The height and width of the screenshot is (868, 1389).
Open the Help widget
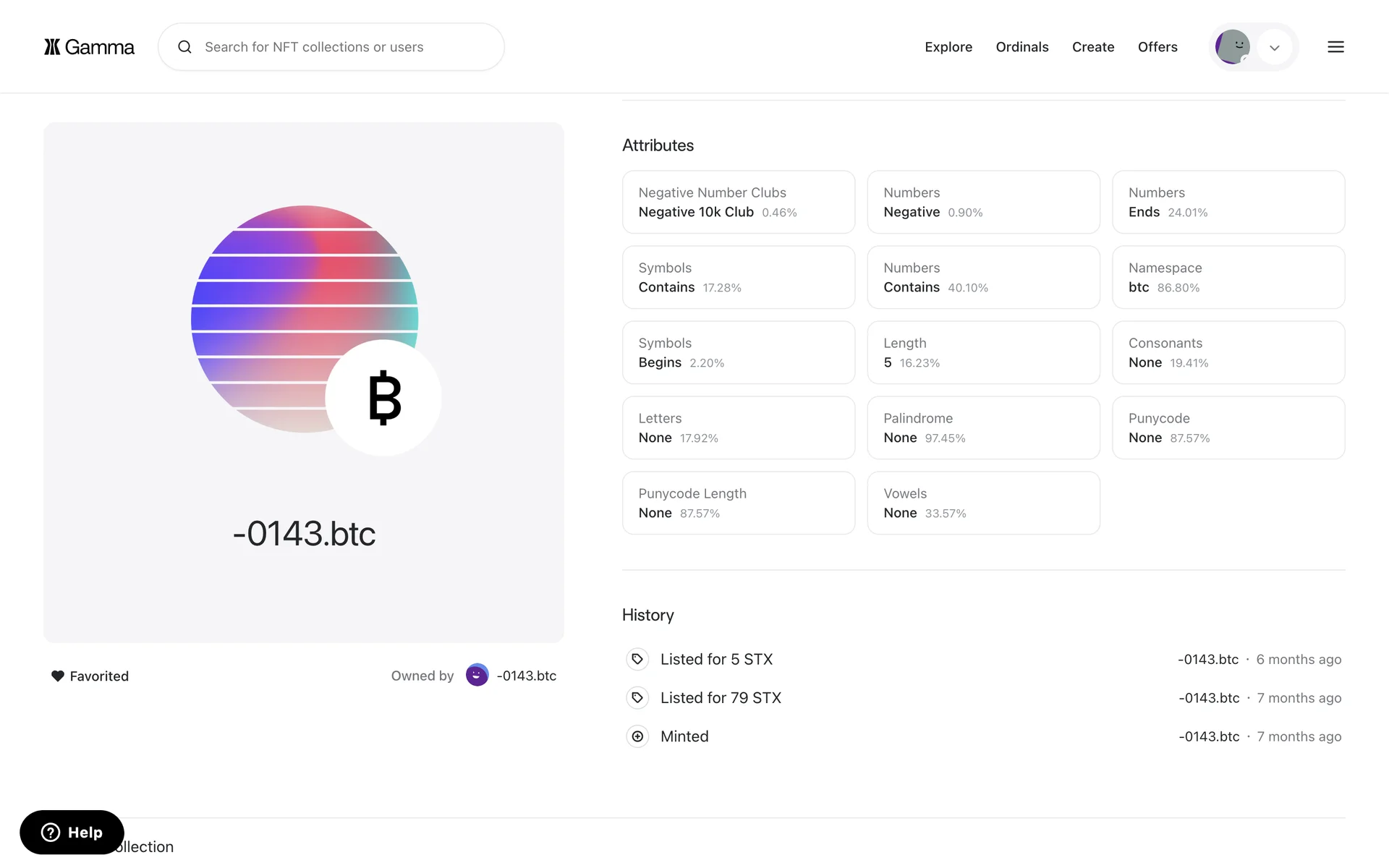(72, 833)
